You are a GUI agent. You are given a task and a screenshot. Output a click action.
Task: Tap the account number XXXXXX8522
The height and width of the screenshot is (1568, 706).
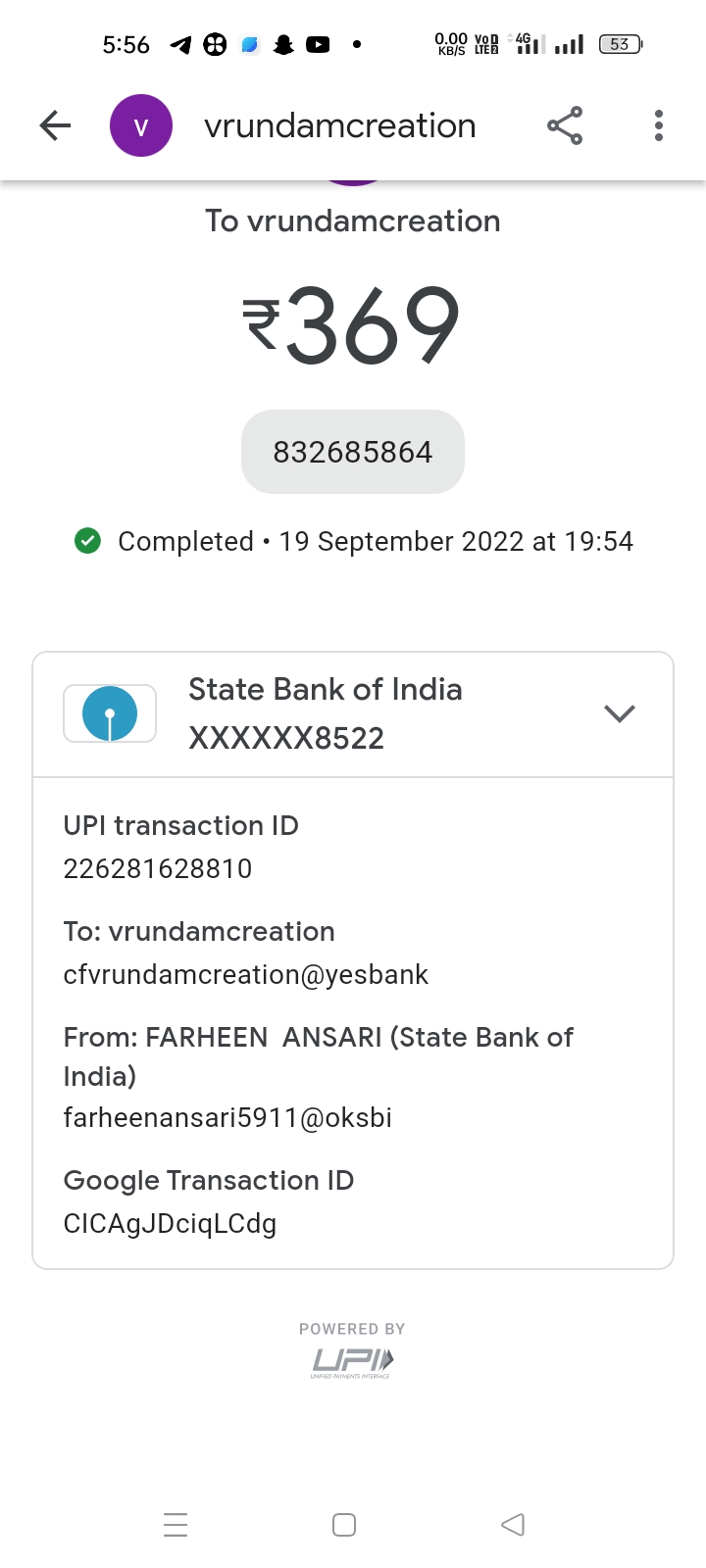(286, 738)
